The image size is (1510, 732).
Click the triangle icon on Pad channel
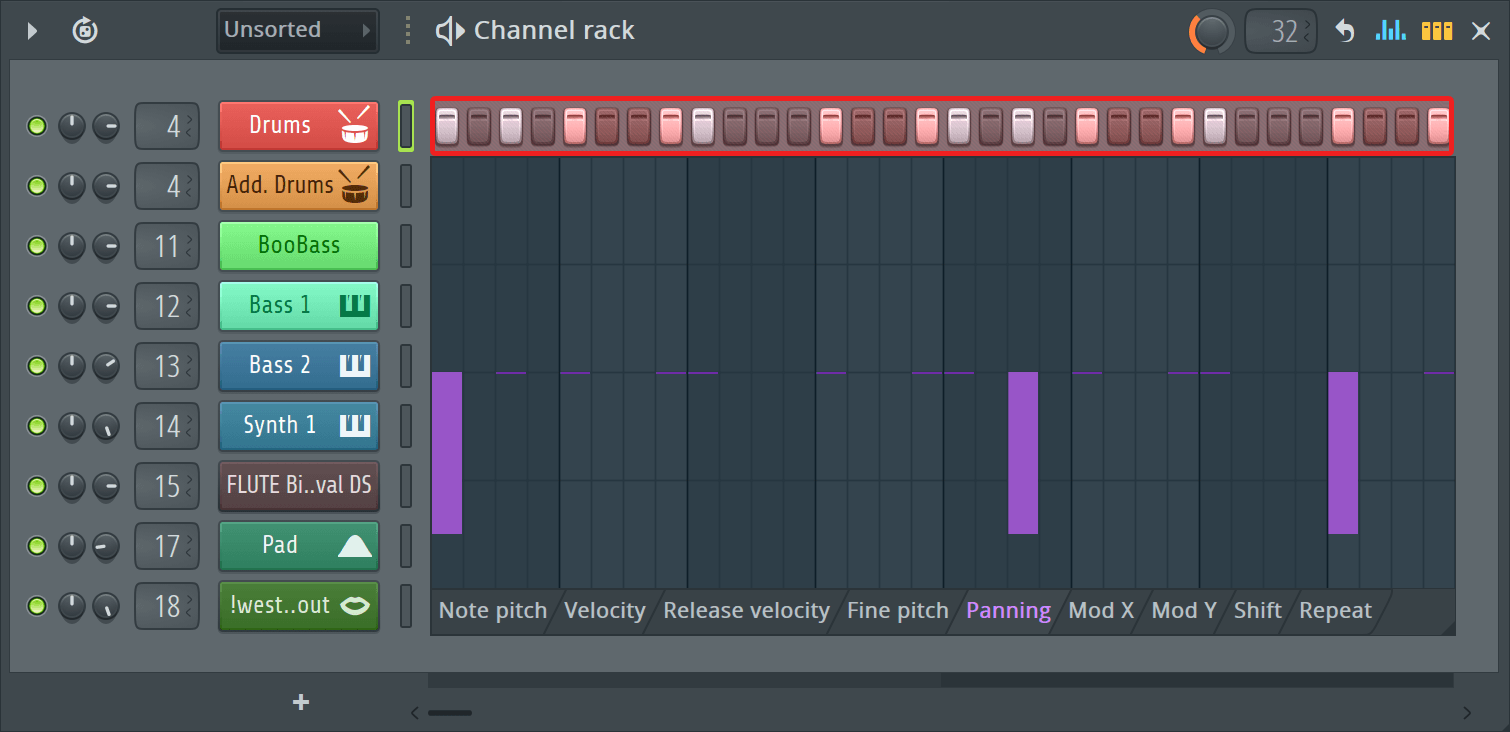click(x=355, y=546)
